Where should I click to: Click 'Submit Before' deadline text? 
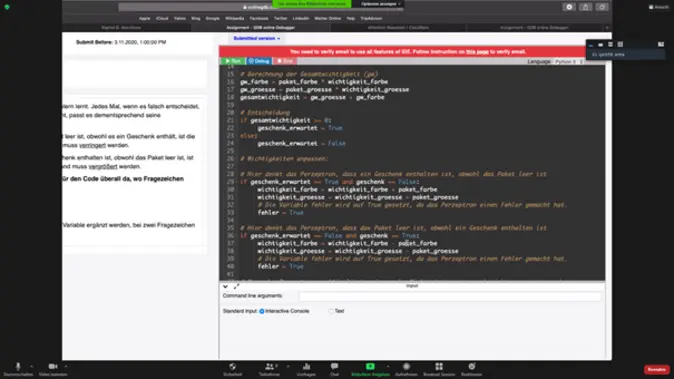[121, 42]
